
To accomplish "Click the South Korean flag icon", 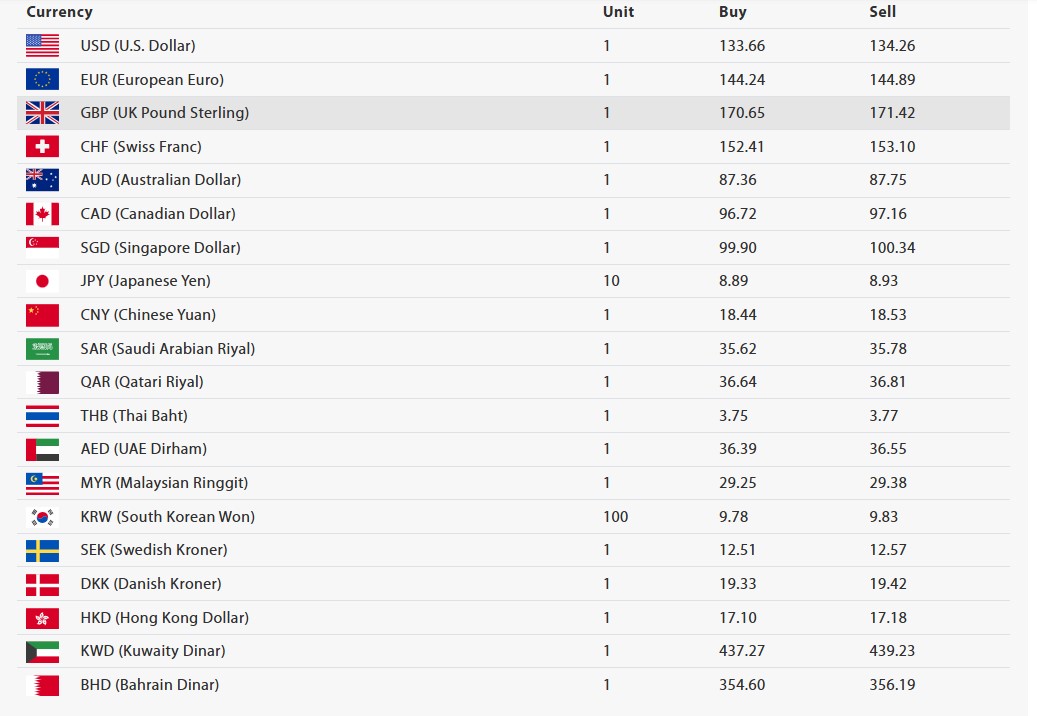I will (x=42, y=516).
